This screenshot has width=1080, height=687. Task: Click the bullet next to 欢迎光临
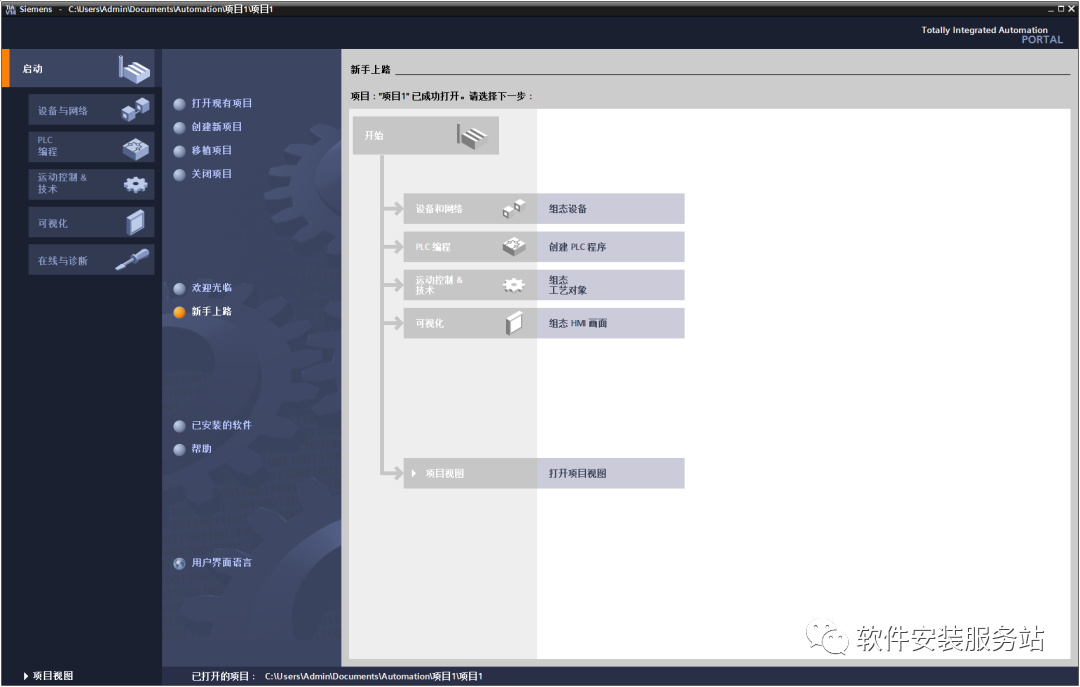click(179, 288)
